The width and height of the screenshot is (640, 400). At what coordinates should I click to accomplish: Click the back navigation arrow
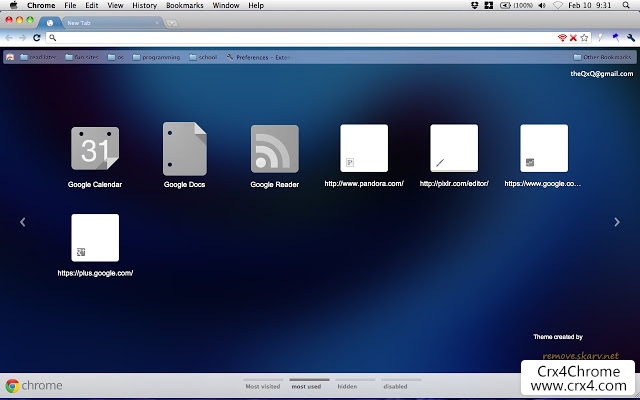[9, 38]
